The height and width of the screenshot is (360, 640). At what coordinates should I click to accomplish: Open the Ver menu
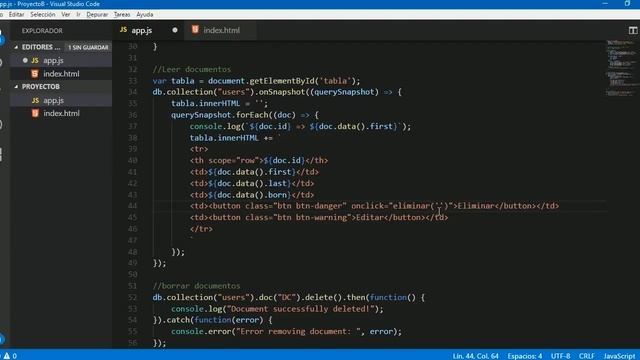(x=65, y=15)
